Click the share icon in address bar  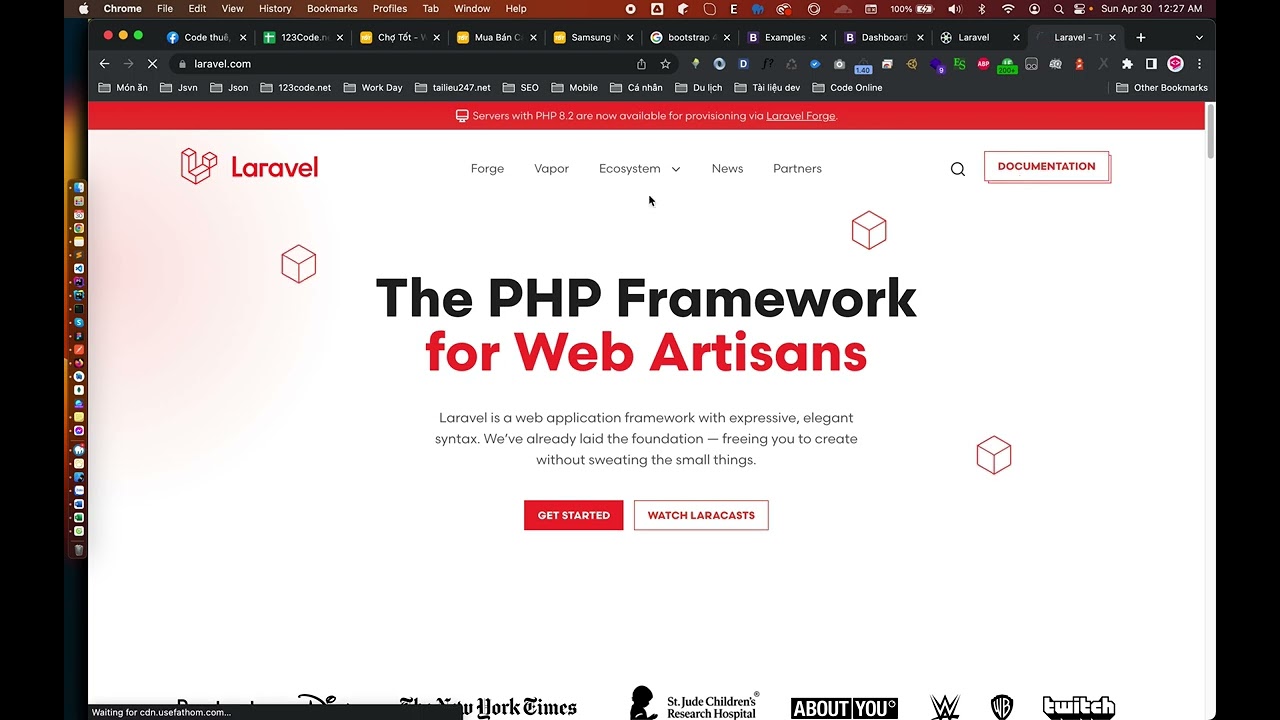click(x=641, y=64)
